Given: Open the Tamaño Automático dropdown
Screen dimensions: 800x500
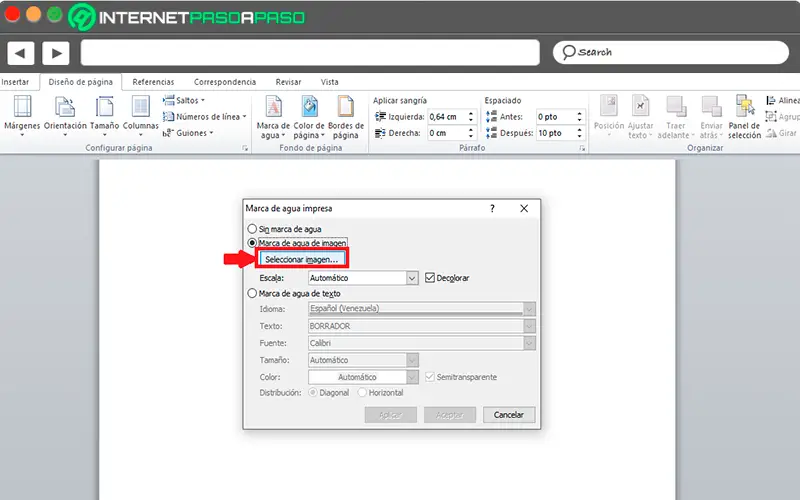Looking at the screenshot, I should [x=412, y=360].
